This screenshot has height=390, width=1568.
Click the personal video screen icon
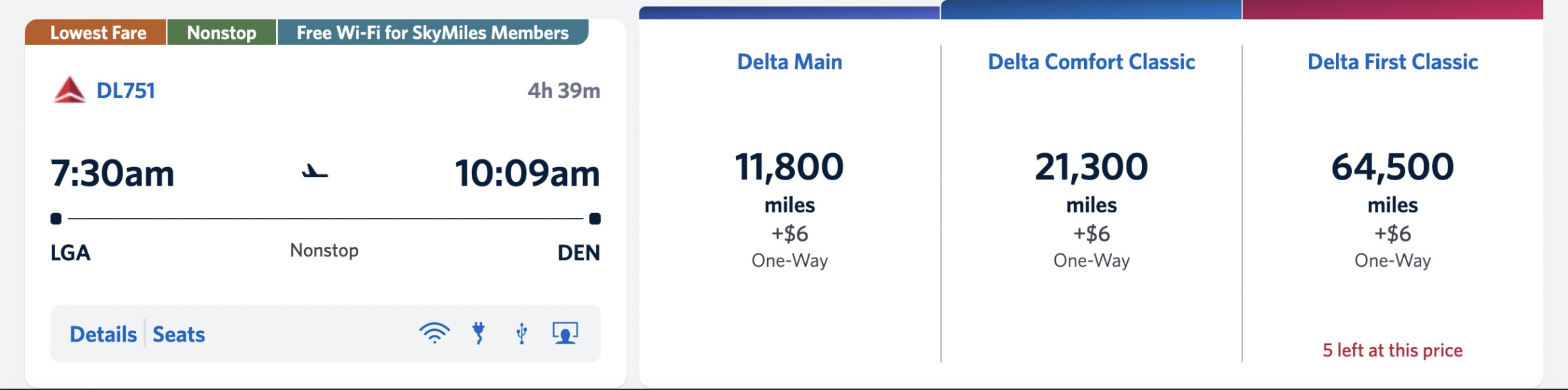coord(565,333)
